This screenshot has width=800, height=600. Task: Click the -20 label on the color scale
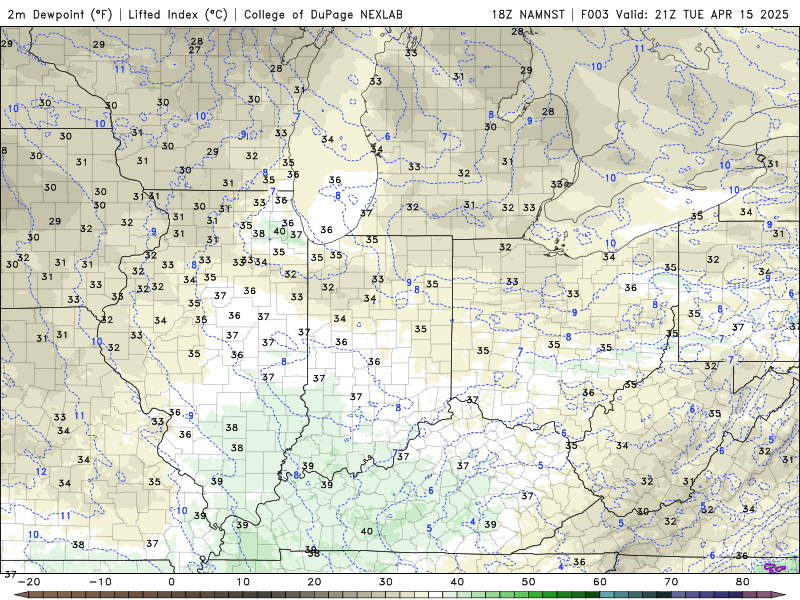point(29,582)
